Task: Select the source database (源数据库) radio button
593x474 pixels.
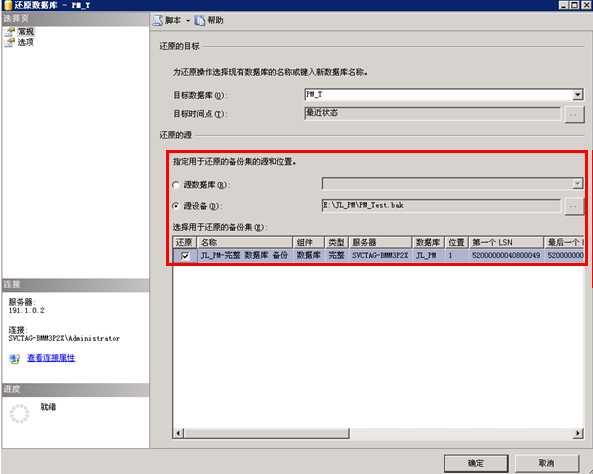Action: click(176, 185)
